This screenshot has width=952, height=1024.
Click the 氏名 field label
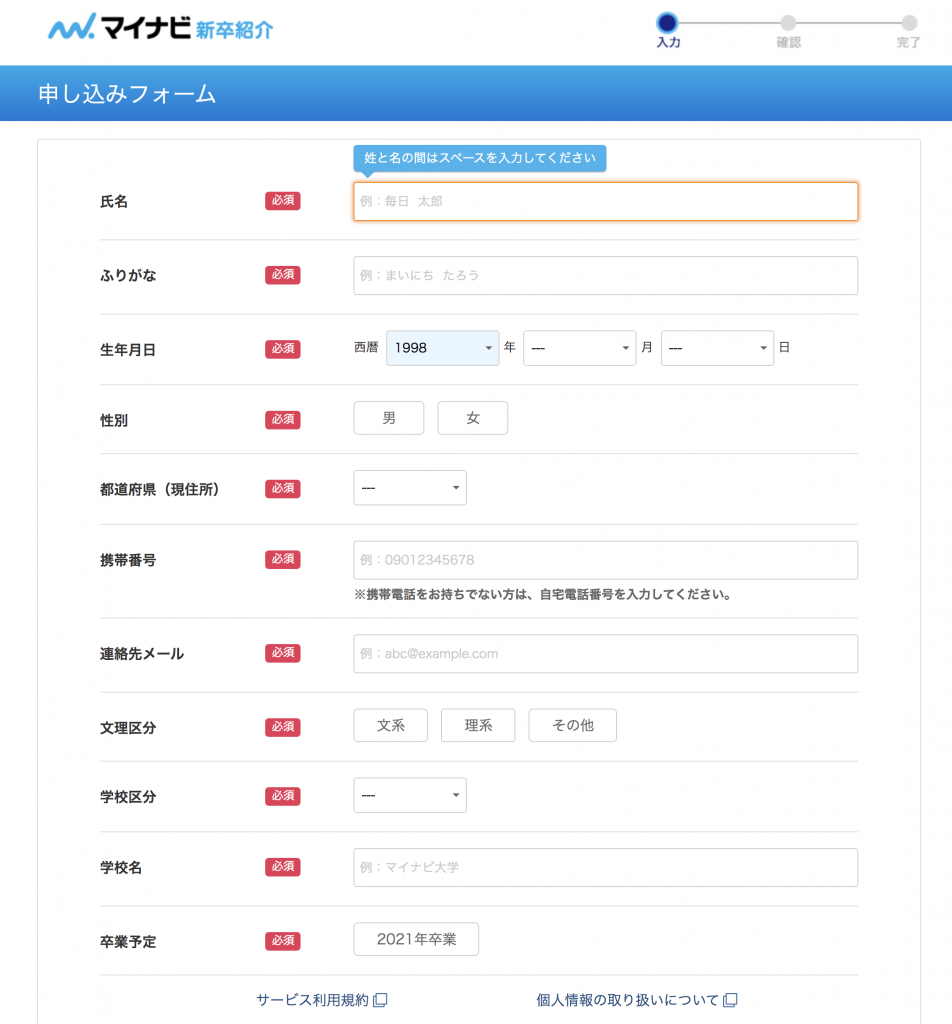tap(114, 201)
